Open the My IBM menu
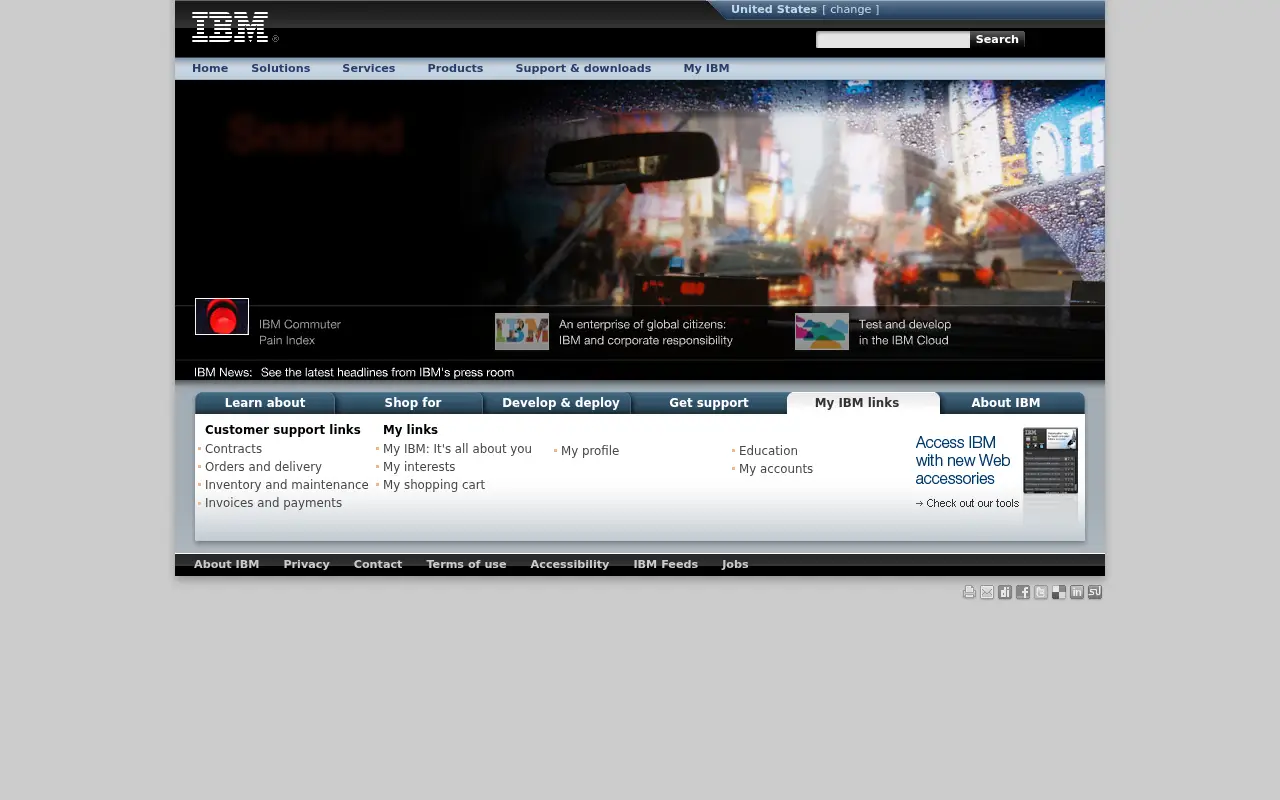Image resolution: width=1280 pixels, height=800 pixels. [706, 68]
